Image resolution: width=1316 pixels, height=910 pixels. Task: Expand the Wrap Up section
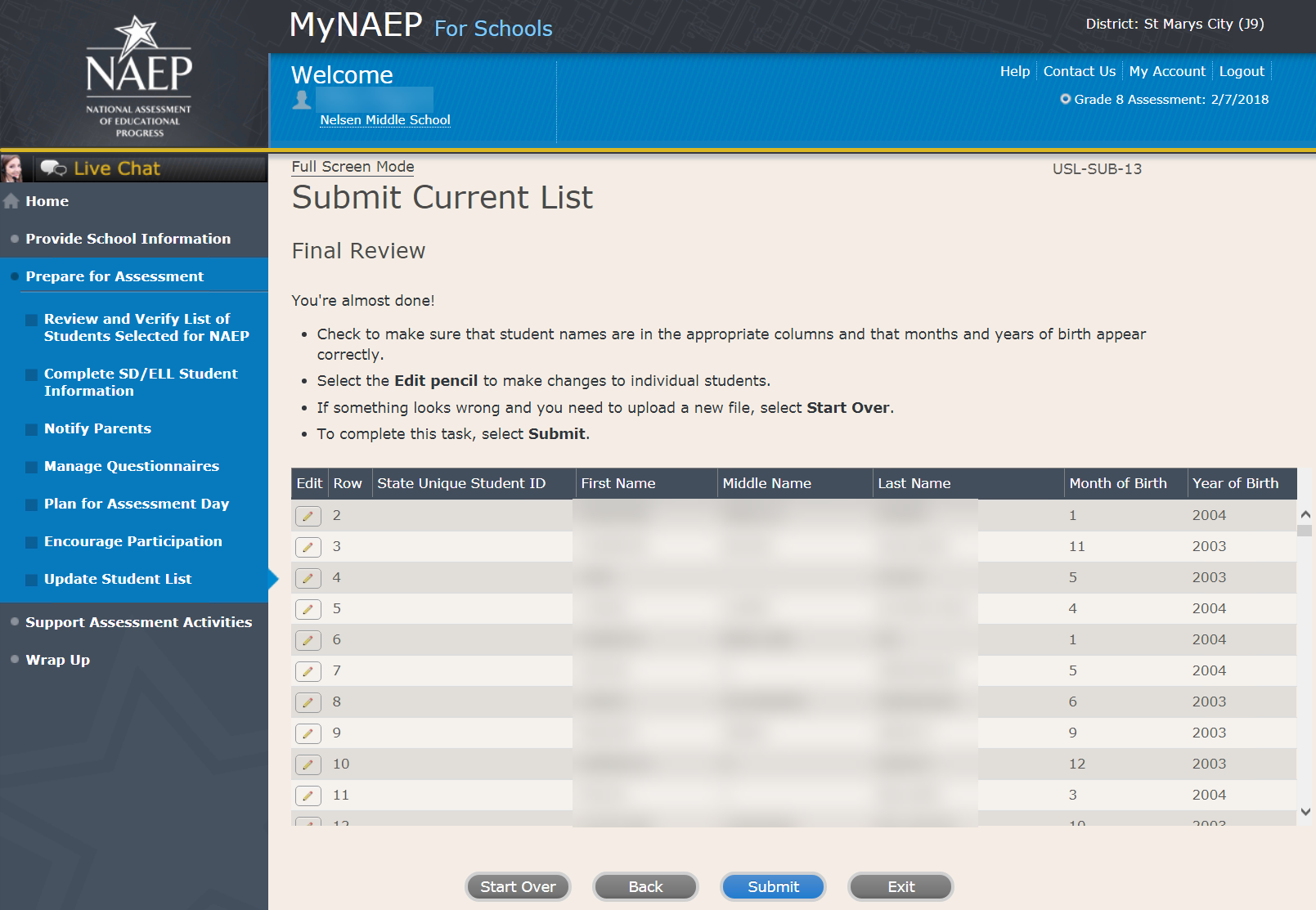point(57,660)
